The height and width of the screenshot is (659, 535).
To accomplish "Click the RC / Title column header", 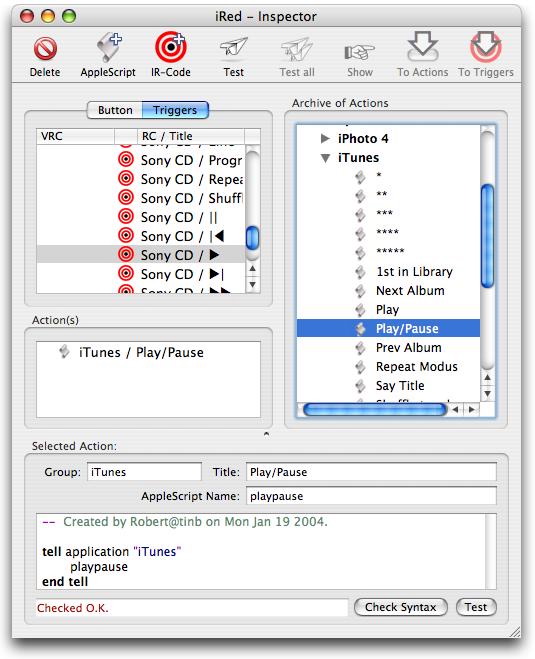I will [x=190, y=136].
